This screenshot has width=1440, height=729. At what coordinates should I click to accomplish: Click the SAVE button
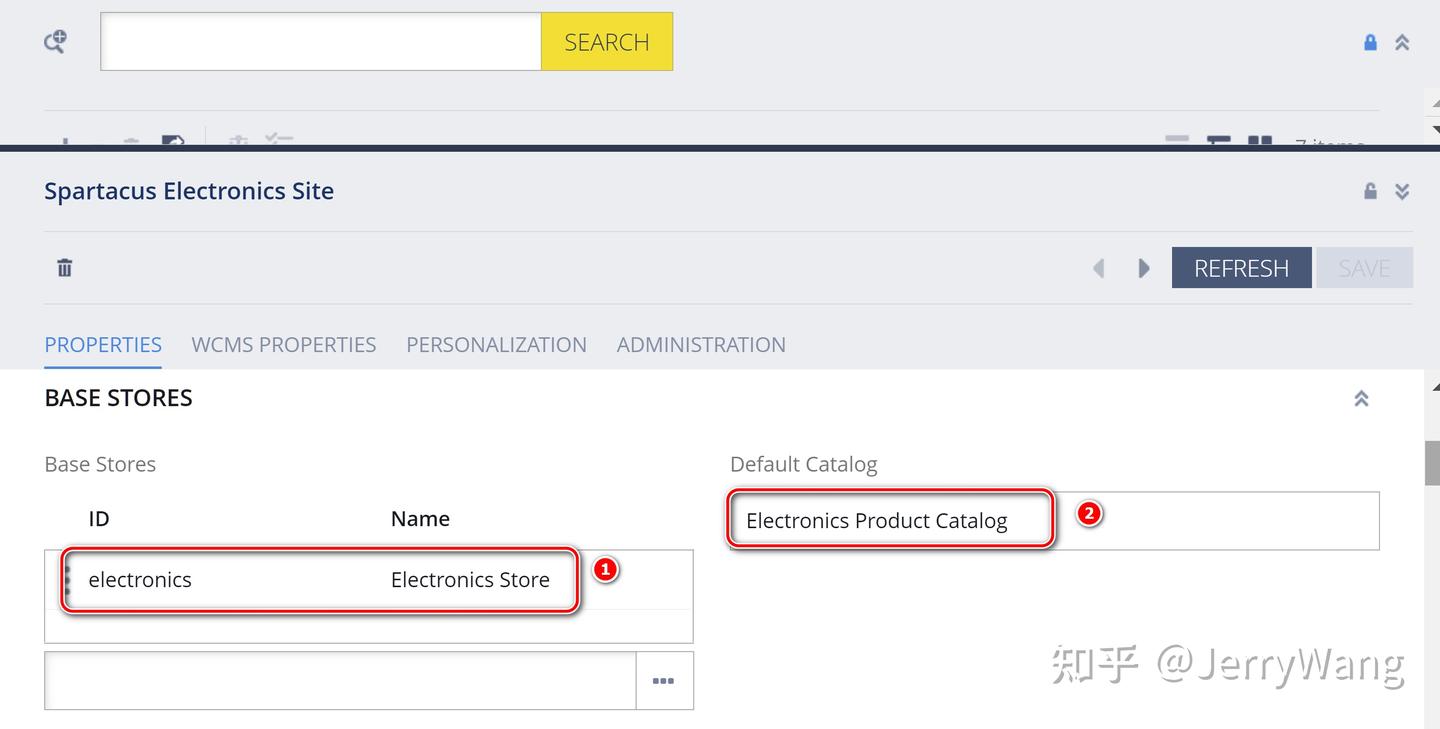point(1364,268)
